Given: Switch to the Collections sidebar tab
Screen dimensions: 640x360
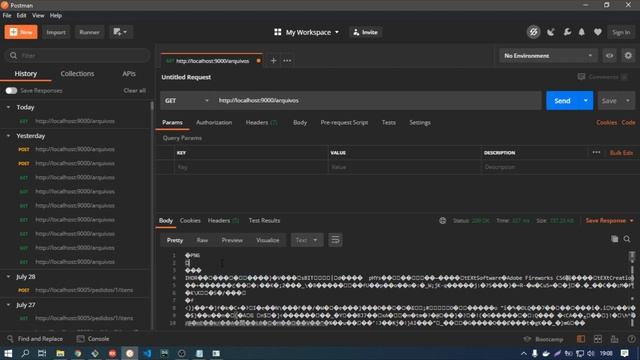Looking at the screenshot, I should (x=77, y=73).
